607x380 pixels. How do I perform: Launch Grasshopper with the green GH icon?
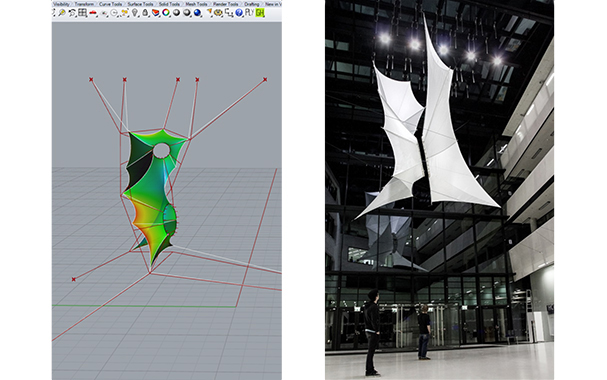(260, 13)
